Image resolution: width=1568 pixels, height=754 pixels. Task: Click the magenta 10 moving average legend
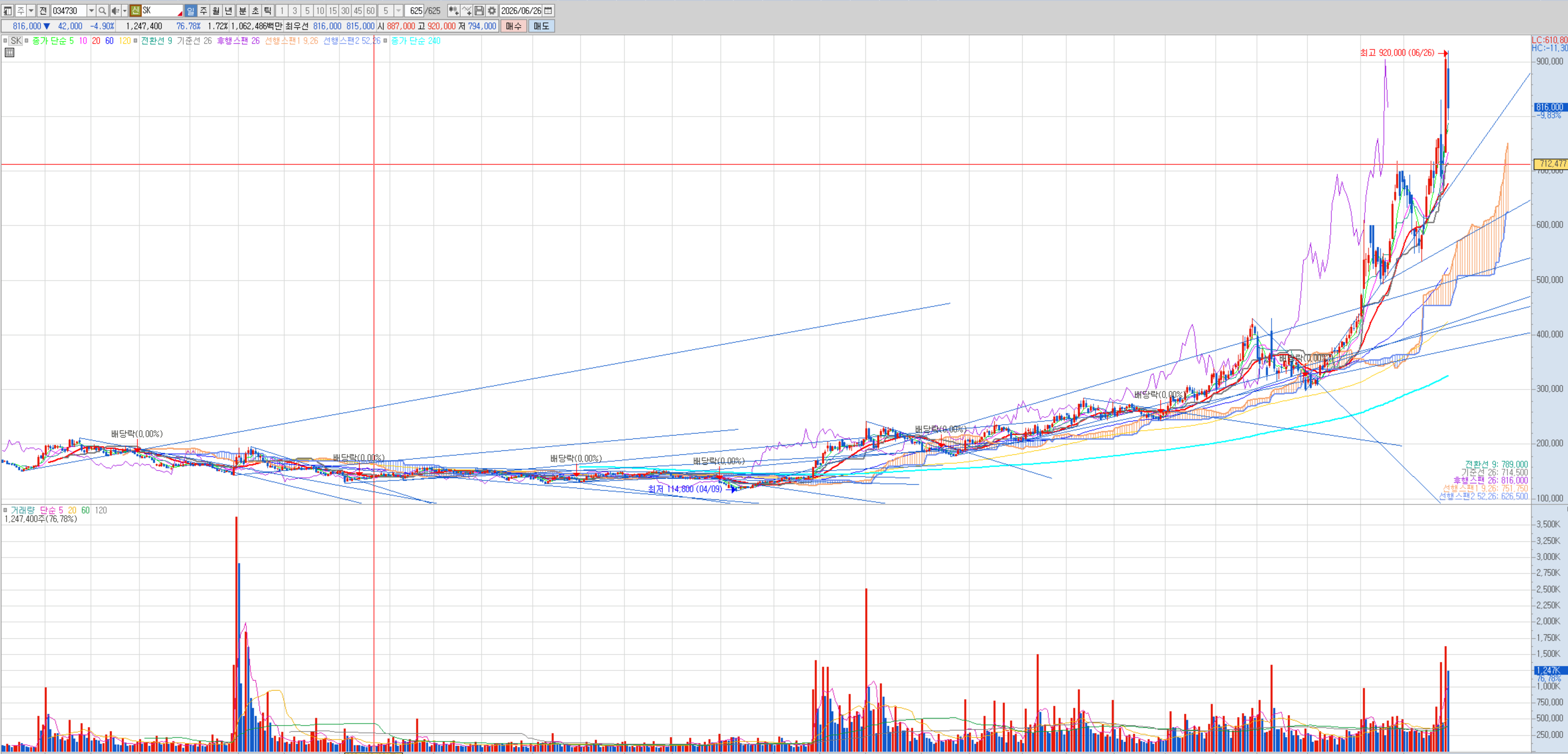pos(83,41)
